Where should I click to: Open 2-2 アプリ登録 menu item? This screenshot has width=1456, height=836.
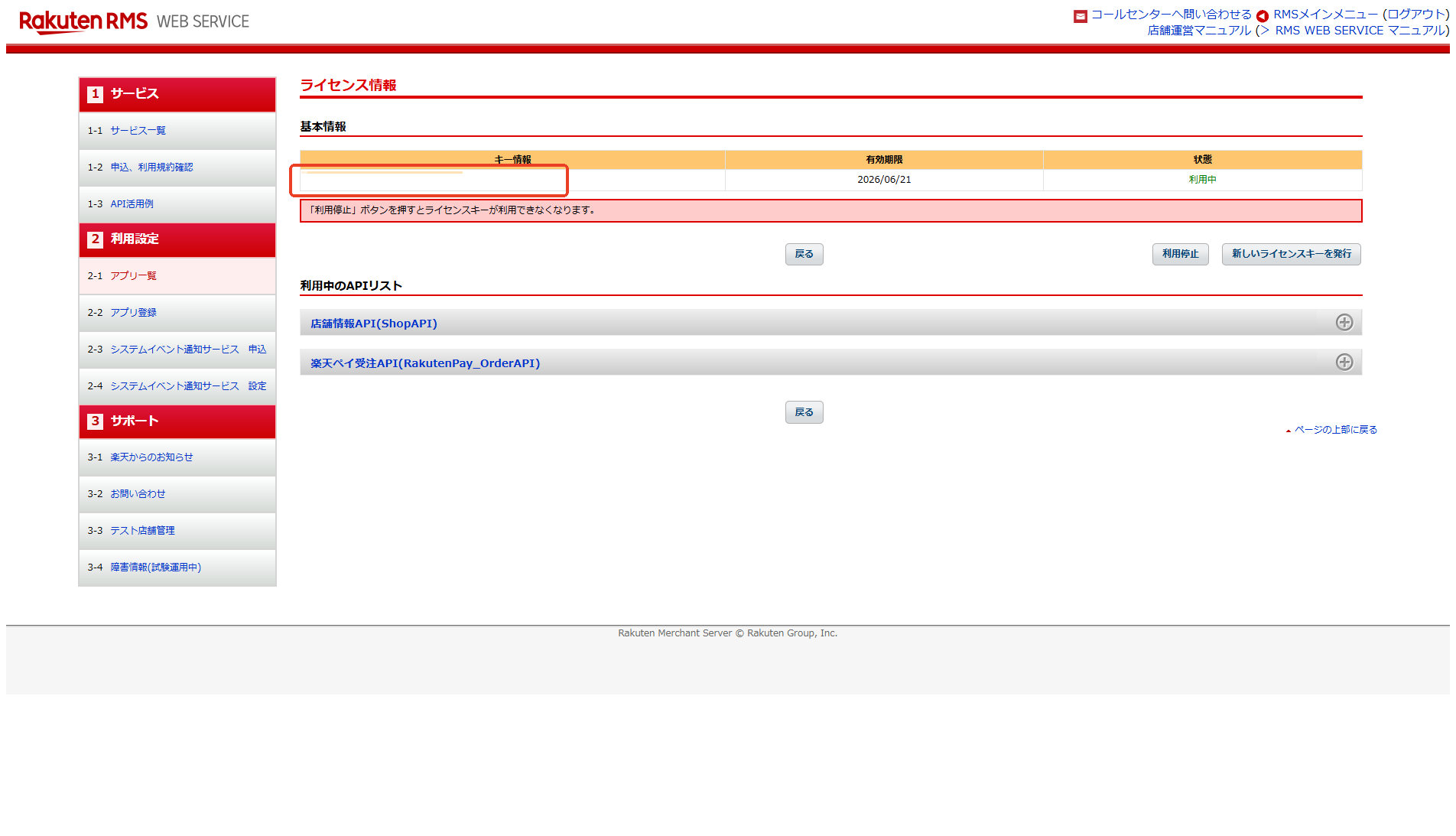pyautogui.click(x=177, y=313)
